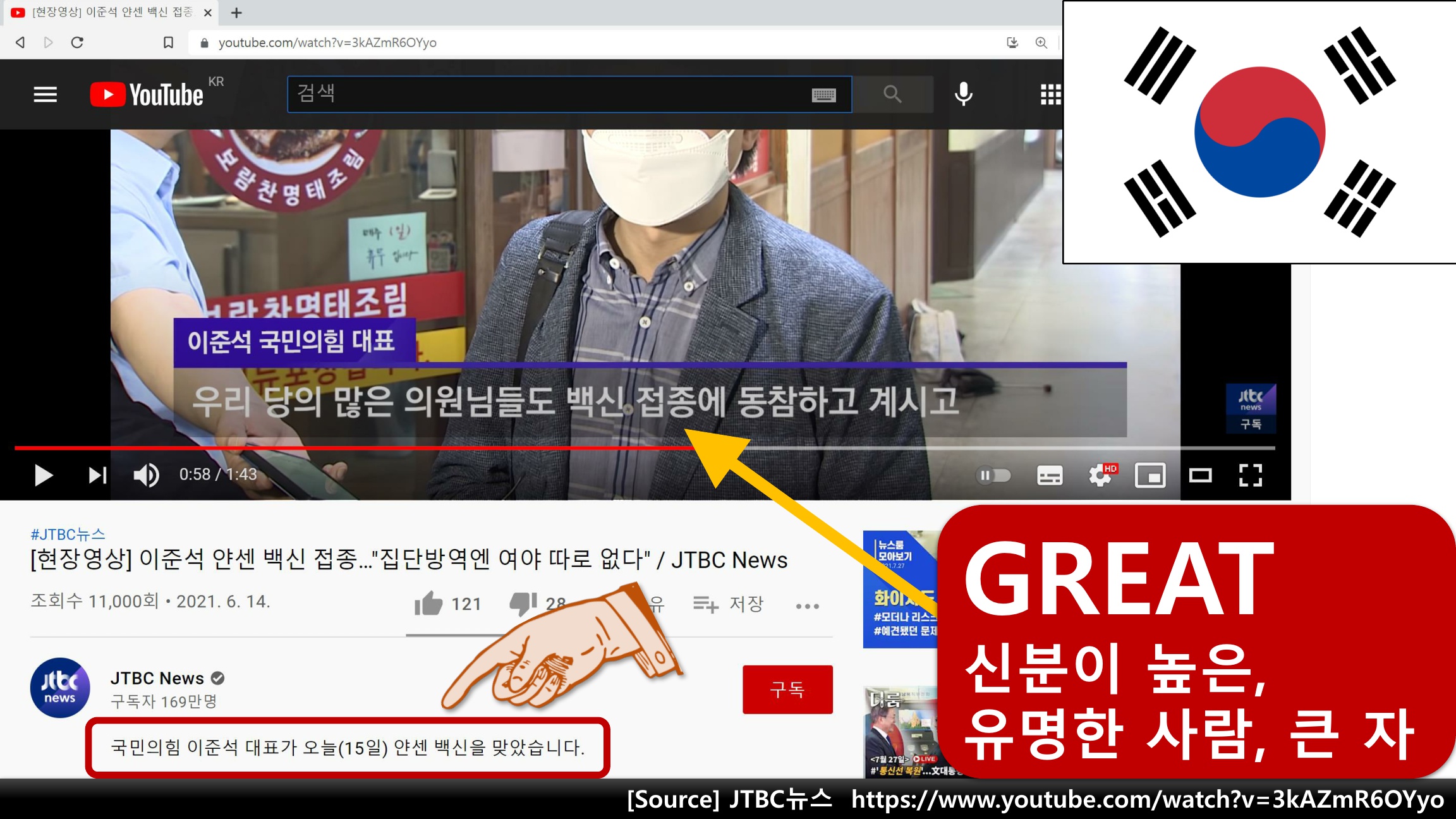
Task: Open the more actions ellipsis menu
Action: [807, 606]
